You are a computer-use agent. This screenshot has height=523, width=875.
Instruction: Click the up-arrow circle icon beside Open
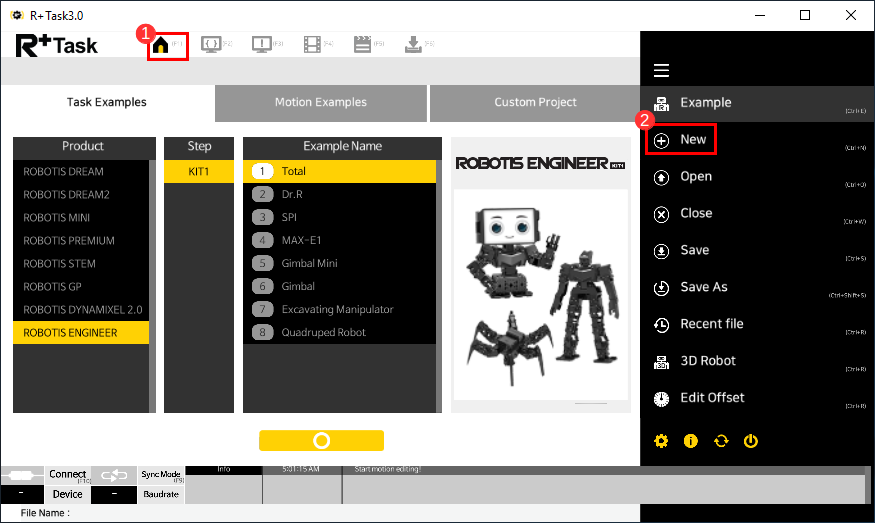661,177
